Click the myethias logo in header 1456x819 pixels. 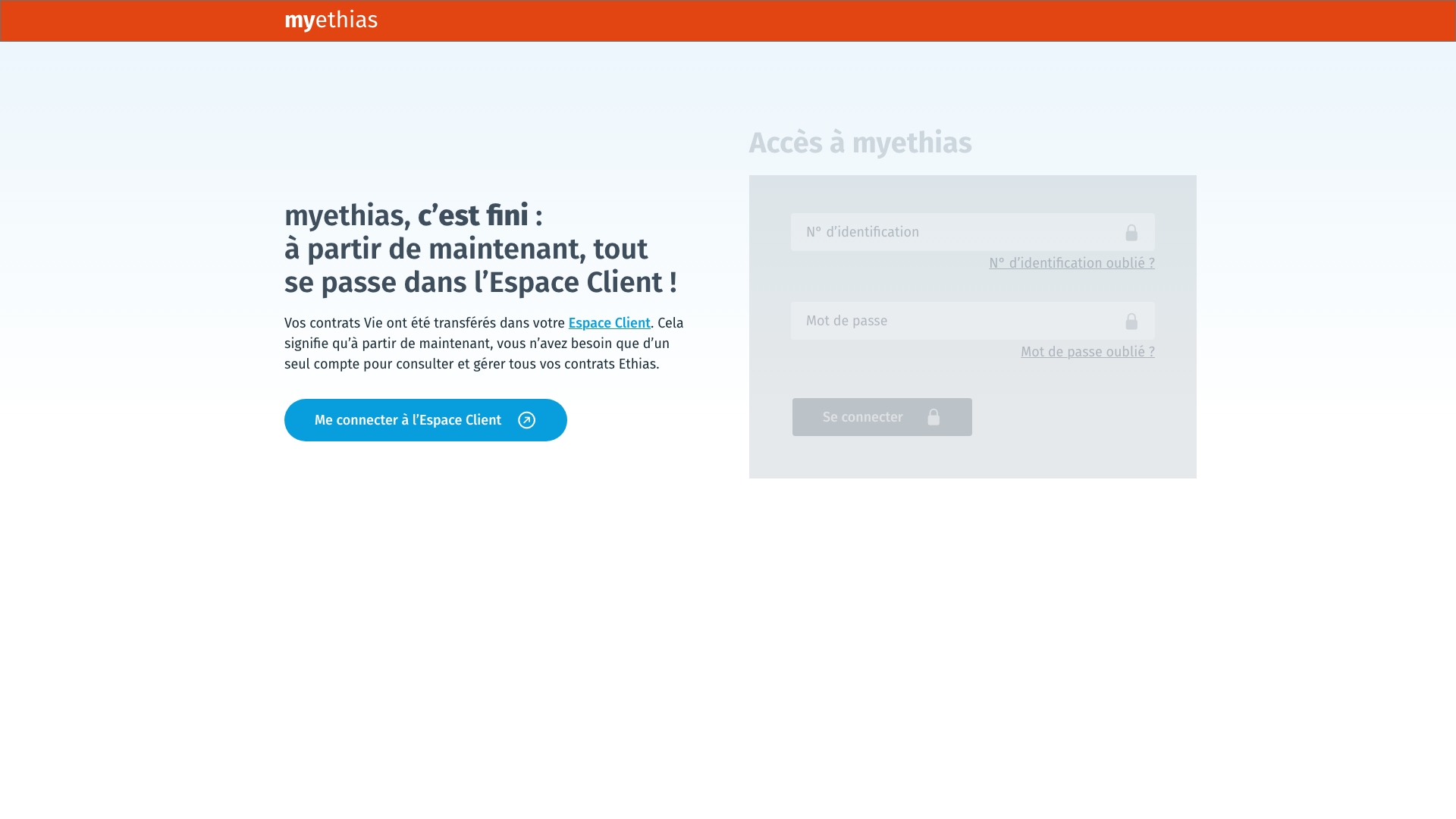(x=331, y=20)
